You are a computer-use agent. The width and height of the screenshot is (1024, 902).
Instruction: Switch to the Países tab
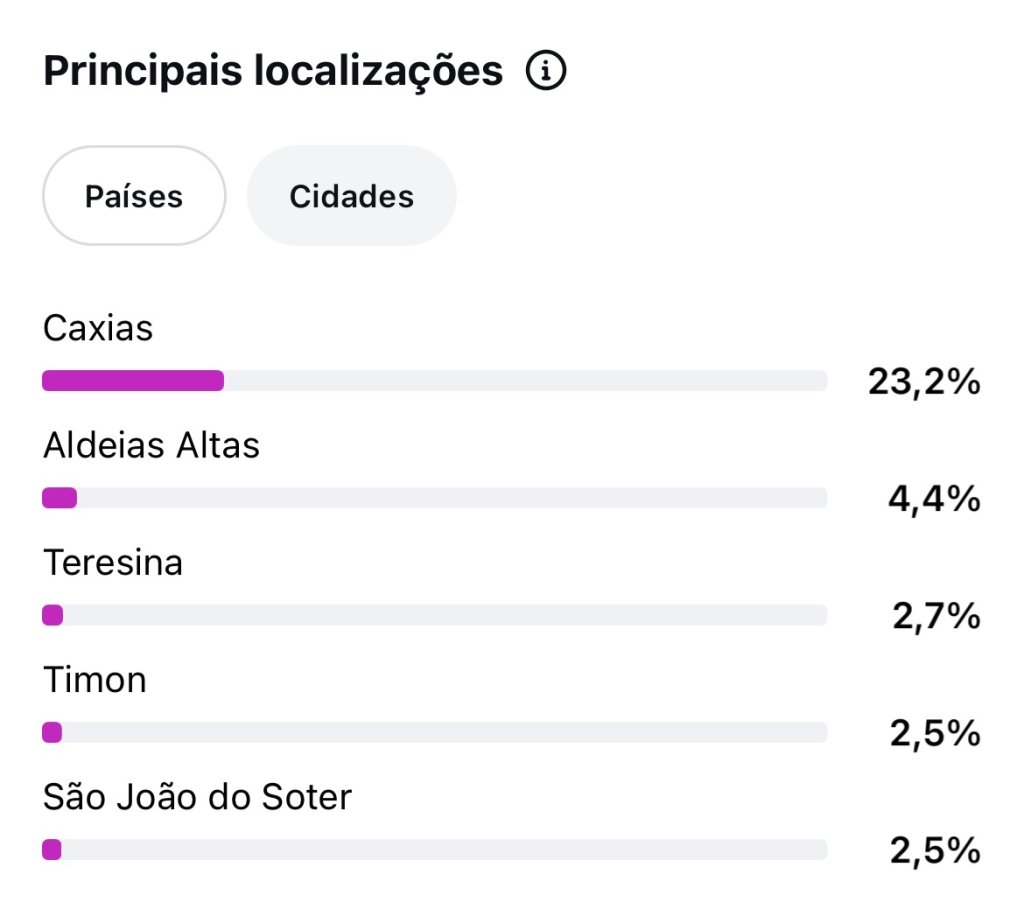pyautogui.click(x=134, y=196)
